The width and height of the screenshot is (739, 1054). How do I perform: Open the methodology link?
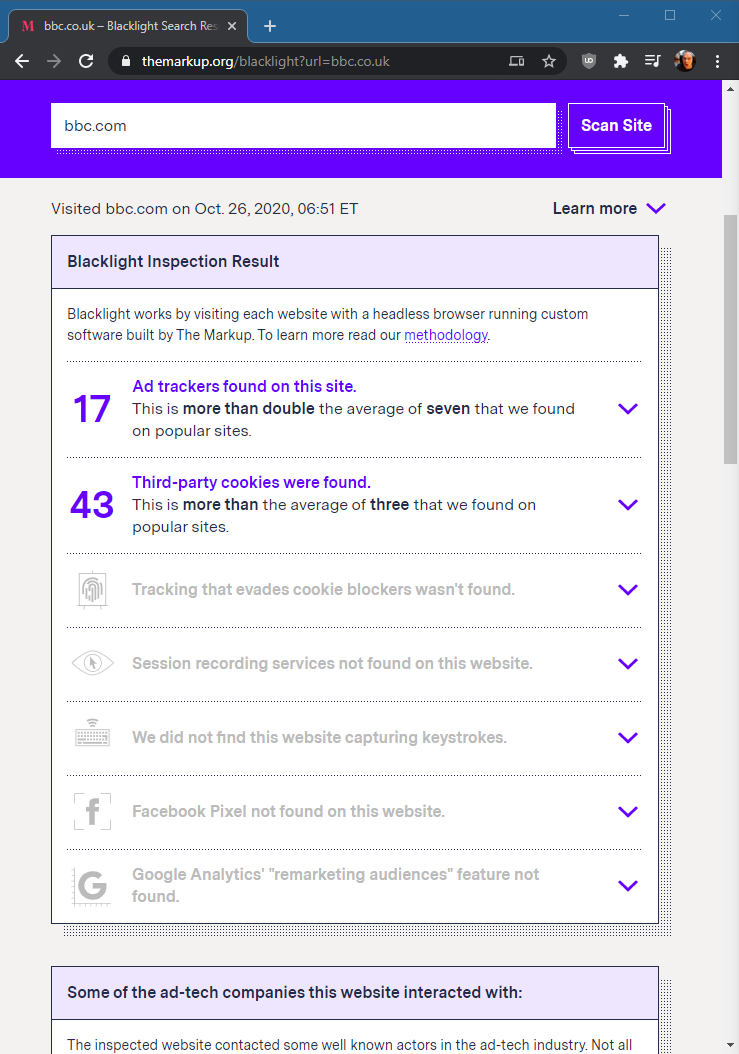(446, 335)
